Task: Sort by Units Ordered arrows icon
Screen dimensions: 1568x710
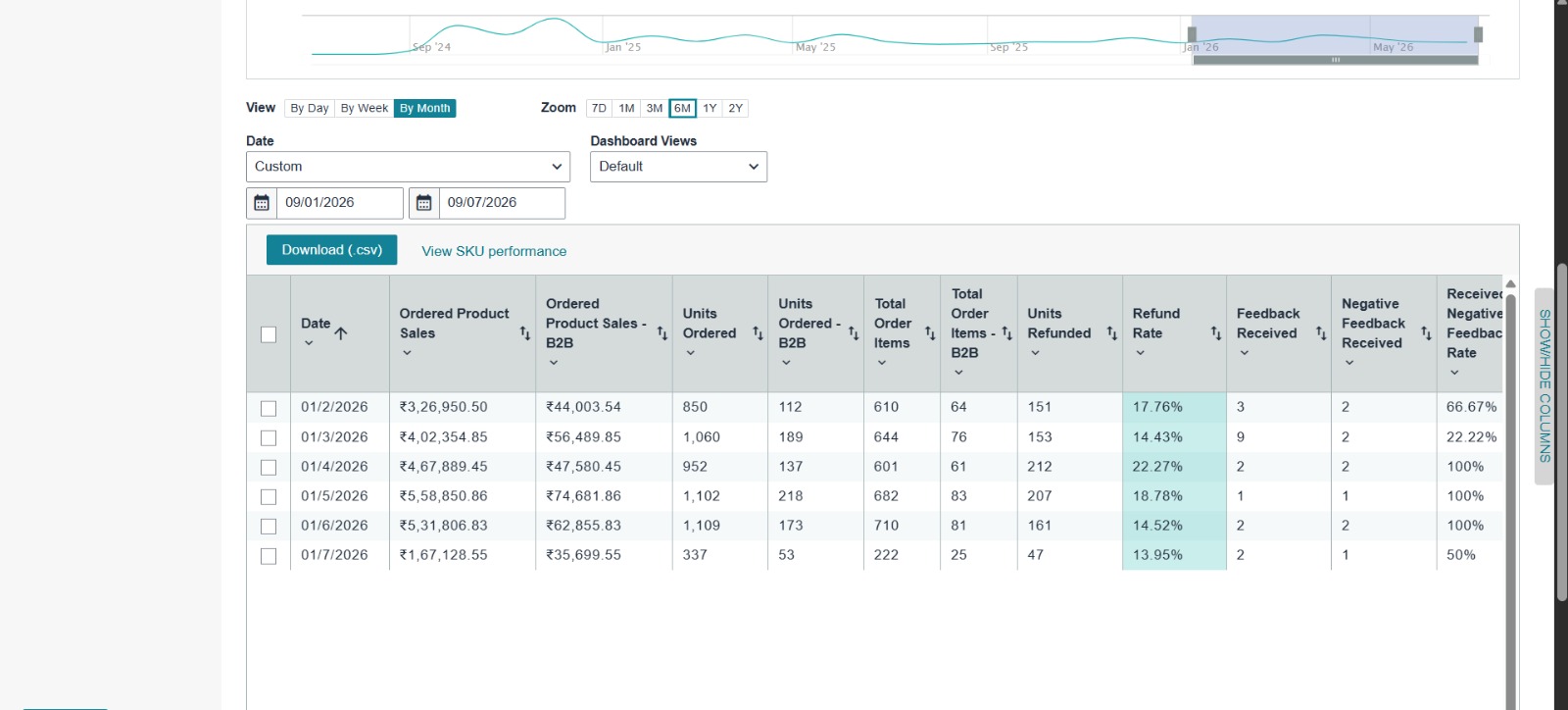Action: point(758,333)
